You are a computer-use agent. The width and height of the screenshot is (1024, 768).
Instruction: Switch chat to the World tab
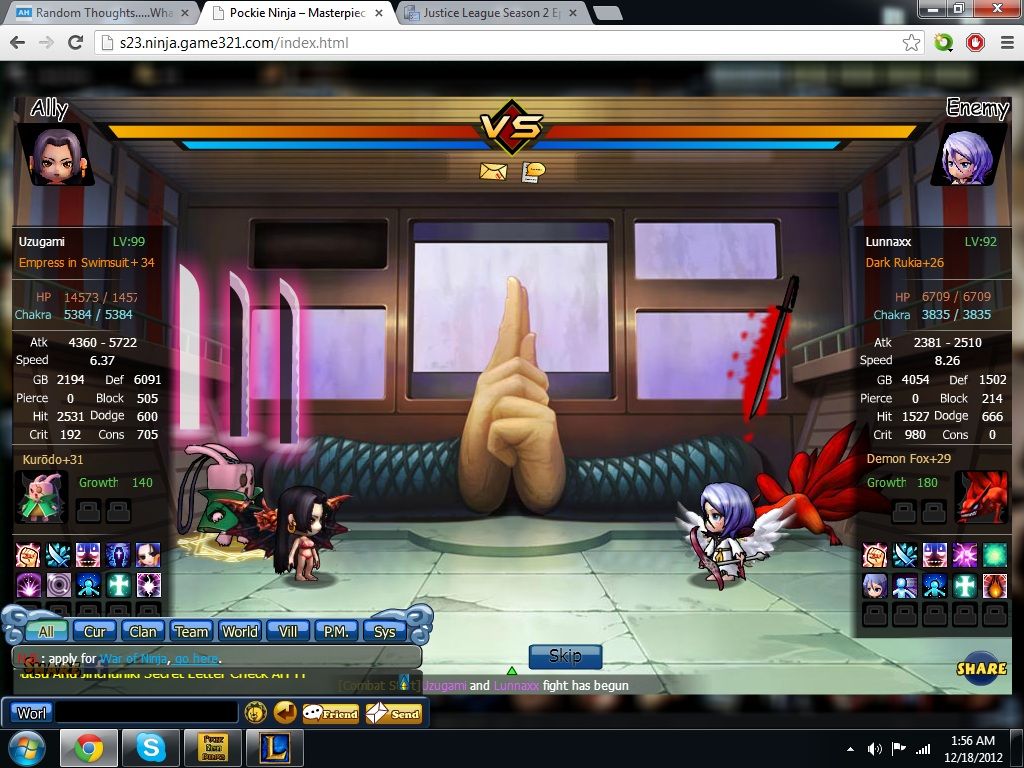tap(240, 632)
